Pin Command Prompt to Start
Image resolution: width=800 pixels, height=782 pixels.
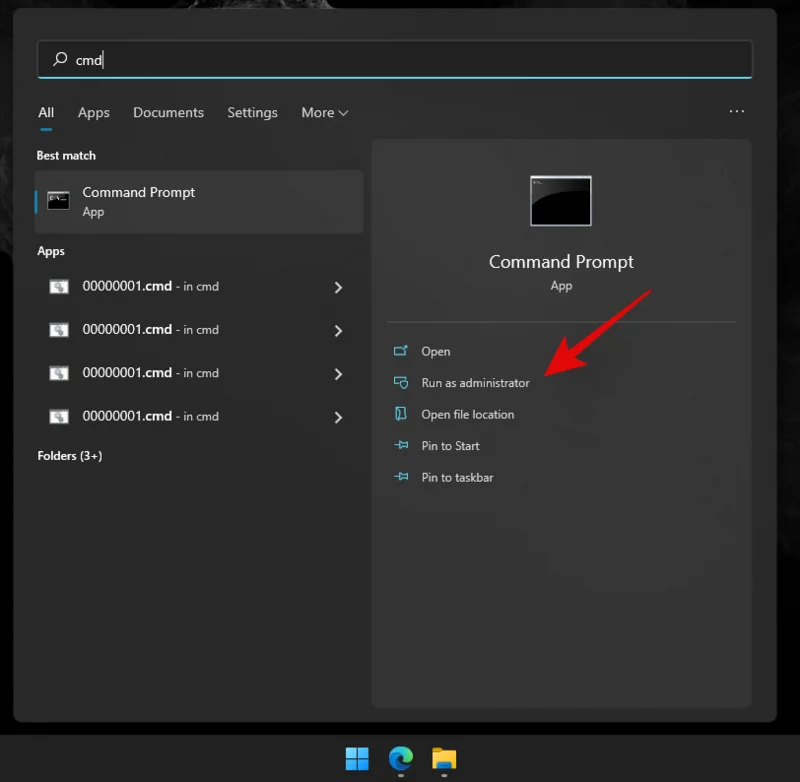point(450,446)
